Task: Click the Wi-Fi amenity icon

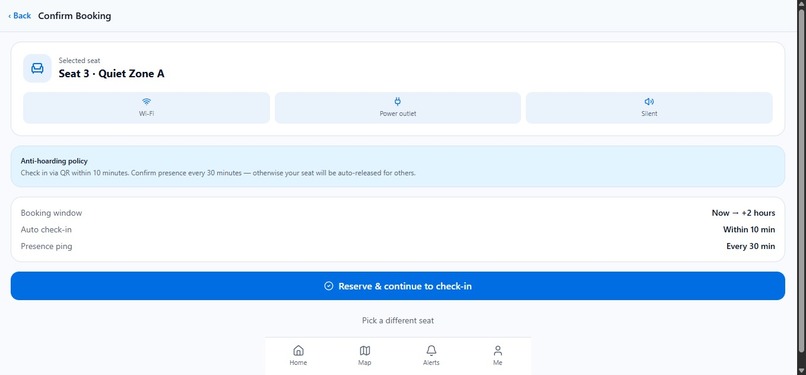Action: tap(146, 102)
